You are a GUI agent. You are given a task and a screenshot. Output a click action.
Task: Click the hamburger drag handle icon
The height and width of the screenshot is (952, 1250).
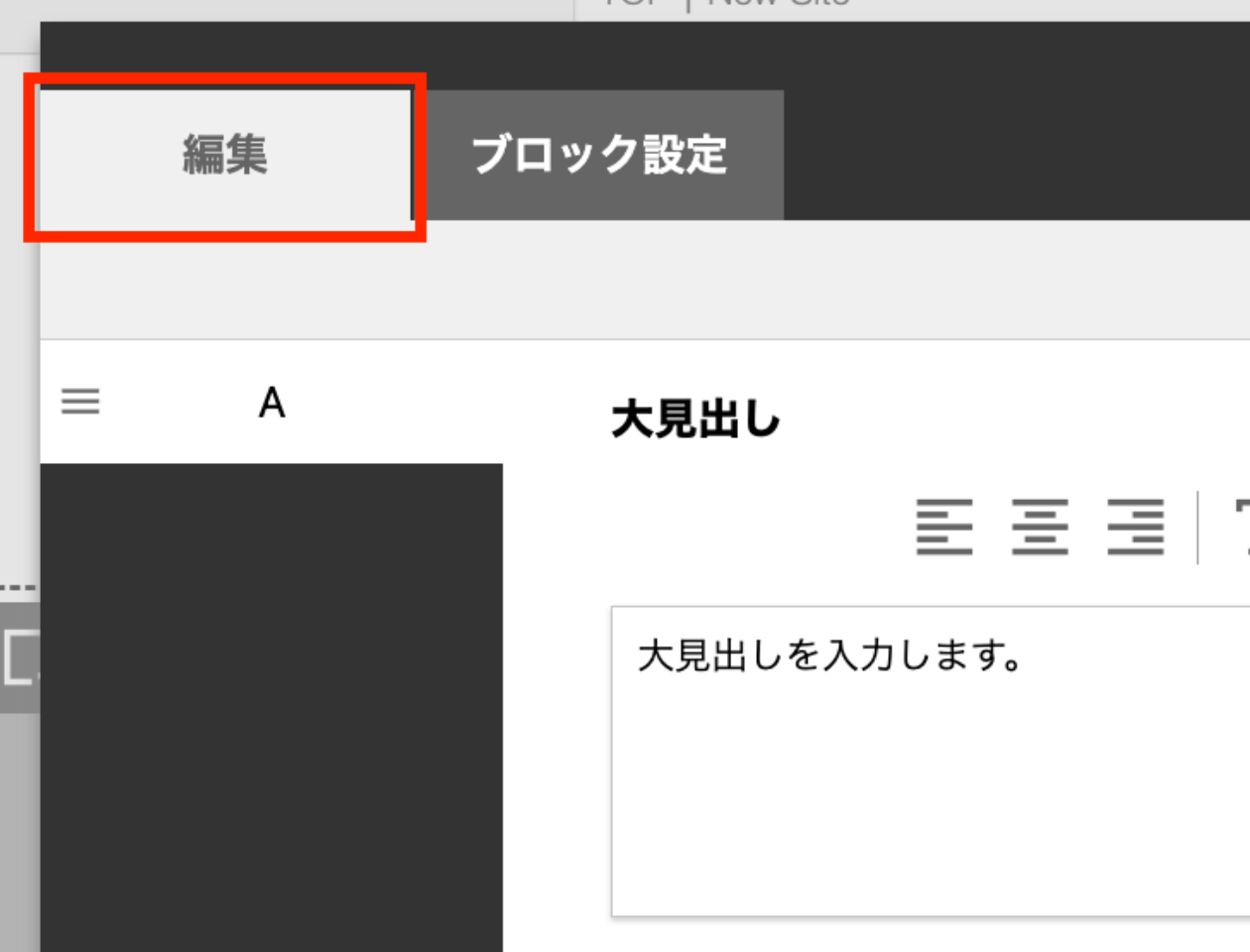pos(80,402)
